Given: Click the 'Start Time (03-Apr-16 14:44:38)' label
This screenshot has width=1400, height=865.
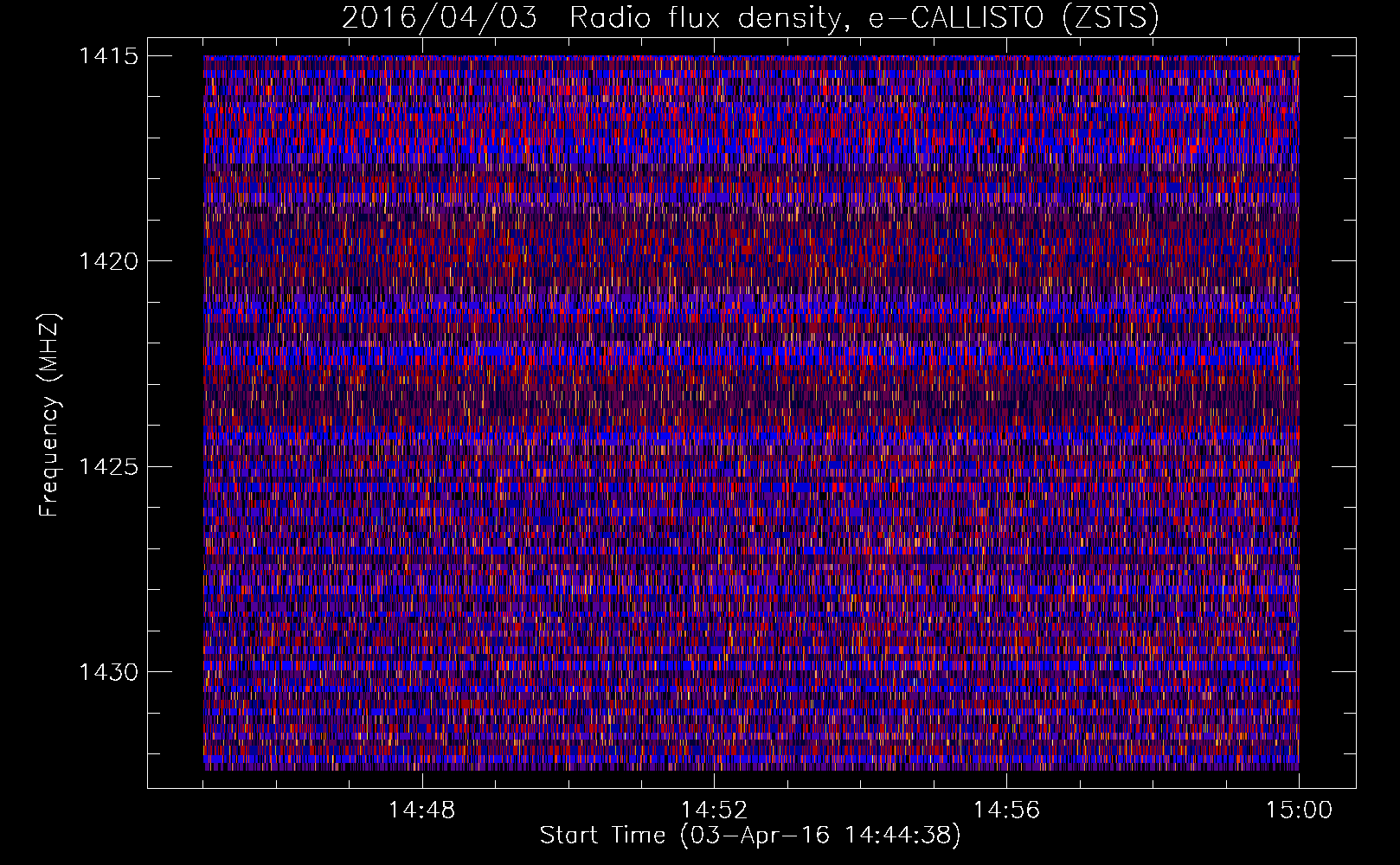Looking at the screenshot, I should (x=750, y=836).
